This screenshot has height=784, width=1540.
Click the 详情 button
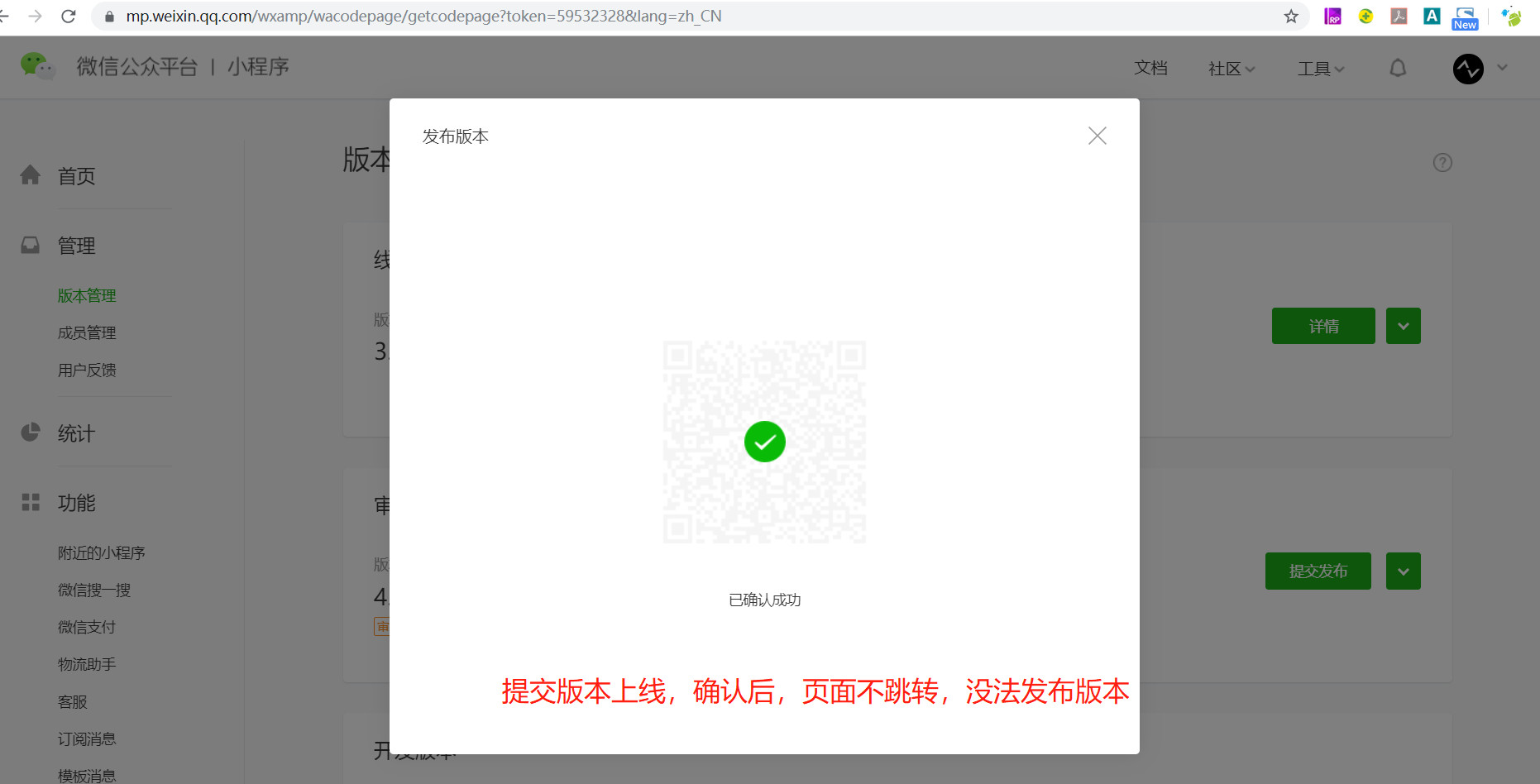(1323, 326)
